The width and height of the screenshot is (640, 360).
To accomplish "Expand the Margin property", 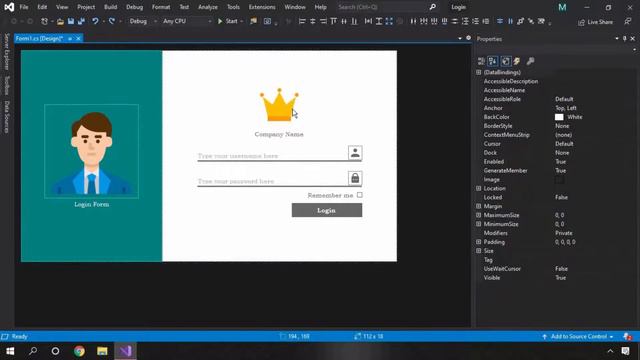I will (x=479, y=206).
